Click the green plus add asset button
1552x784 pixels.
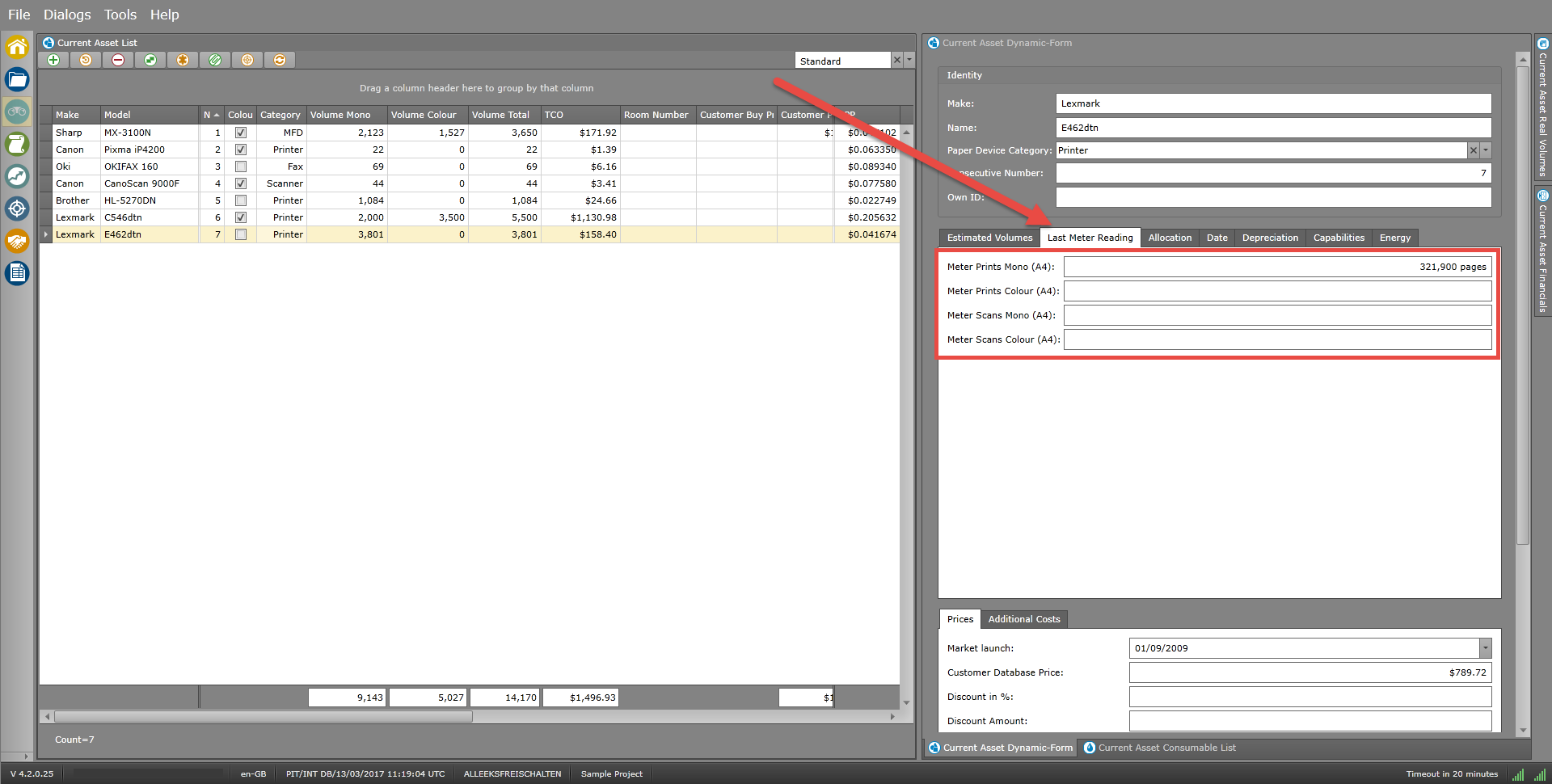coord(53,60)
